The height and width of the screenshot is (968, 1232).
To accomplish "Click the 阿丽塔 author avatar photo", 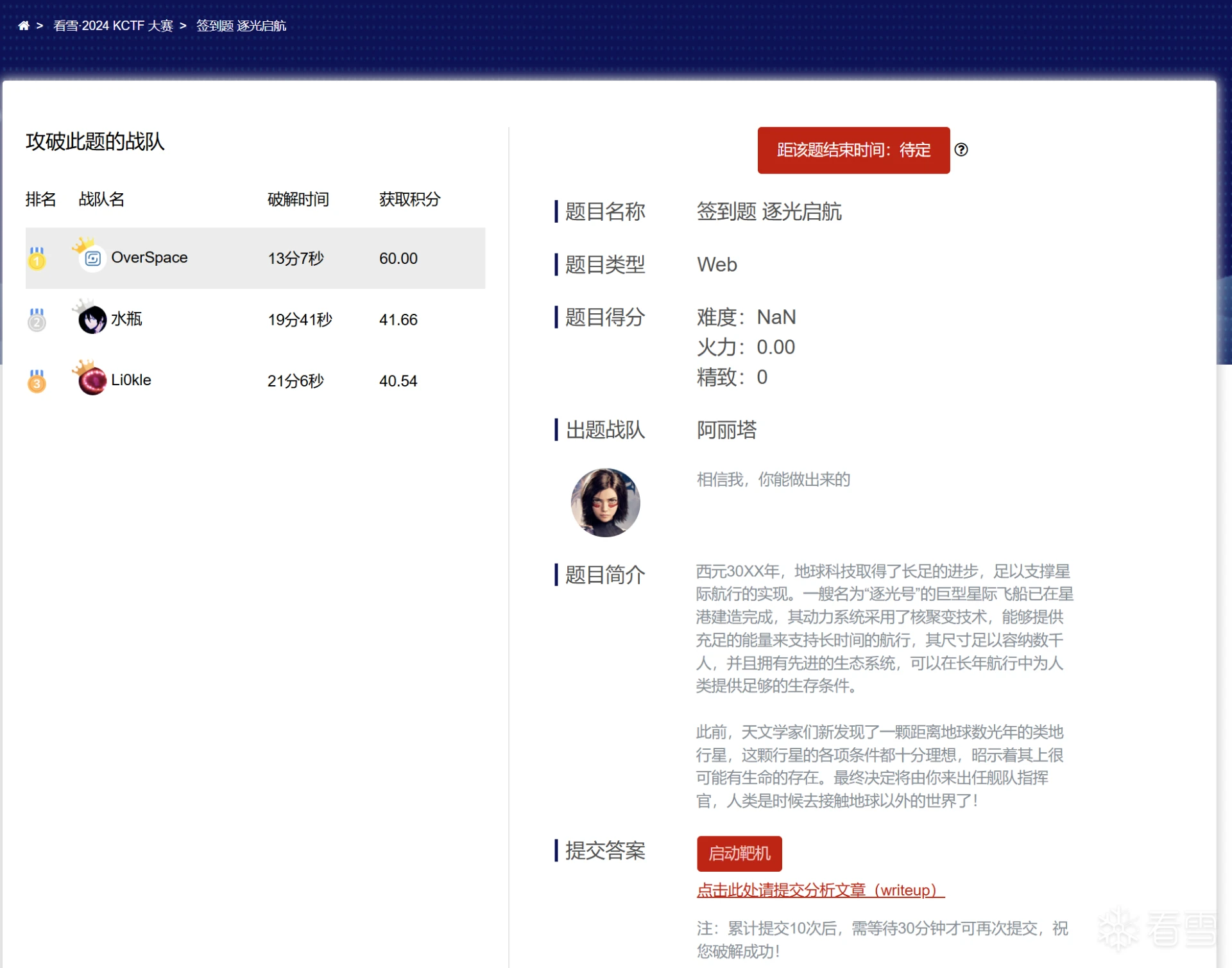I will tap(605, 503).
